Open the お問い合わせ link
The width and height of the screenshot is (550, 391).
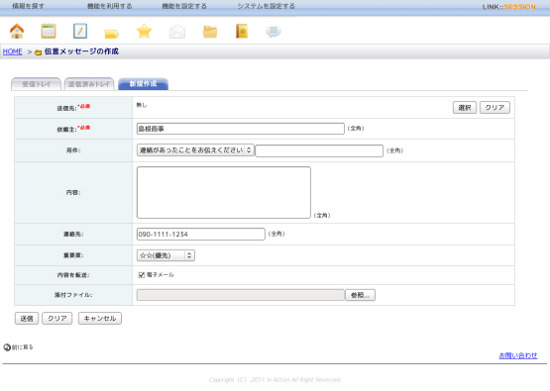click(518, 356)
